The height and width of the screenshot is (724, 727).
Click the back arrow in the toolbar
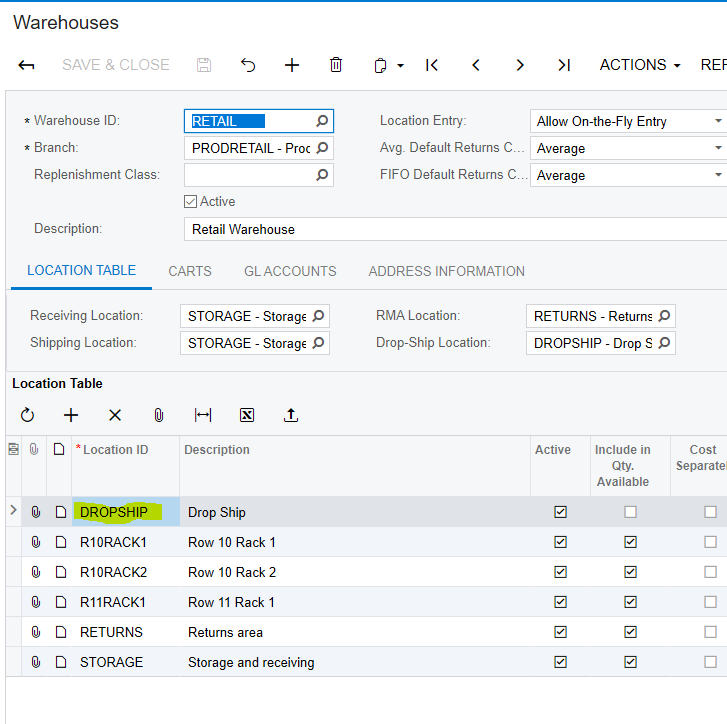[x=27, y=65]
